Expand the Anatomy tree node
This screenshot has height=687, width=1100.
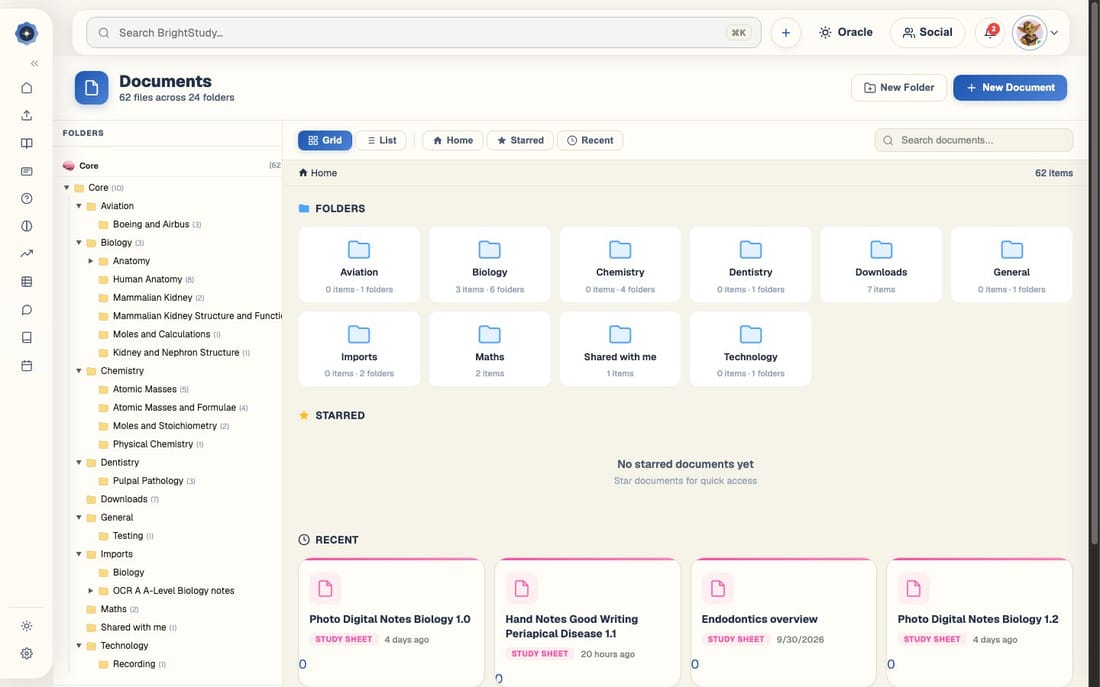click(90, 261)
